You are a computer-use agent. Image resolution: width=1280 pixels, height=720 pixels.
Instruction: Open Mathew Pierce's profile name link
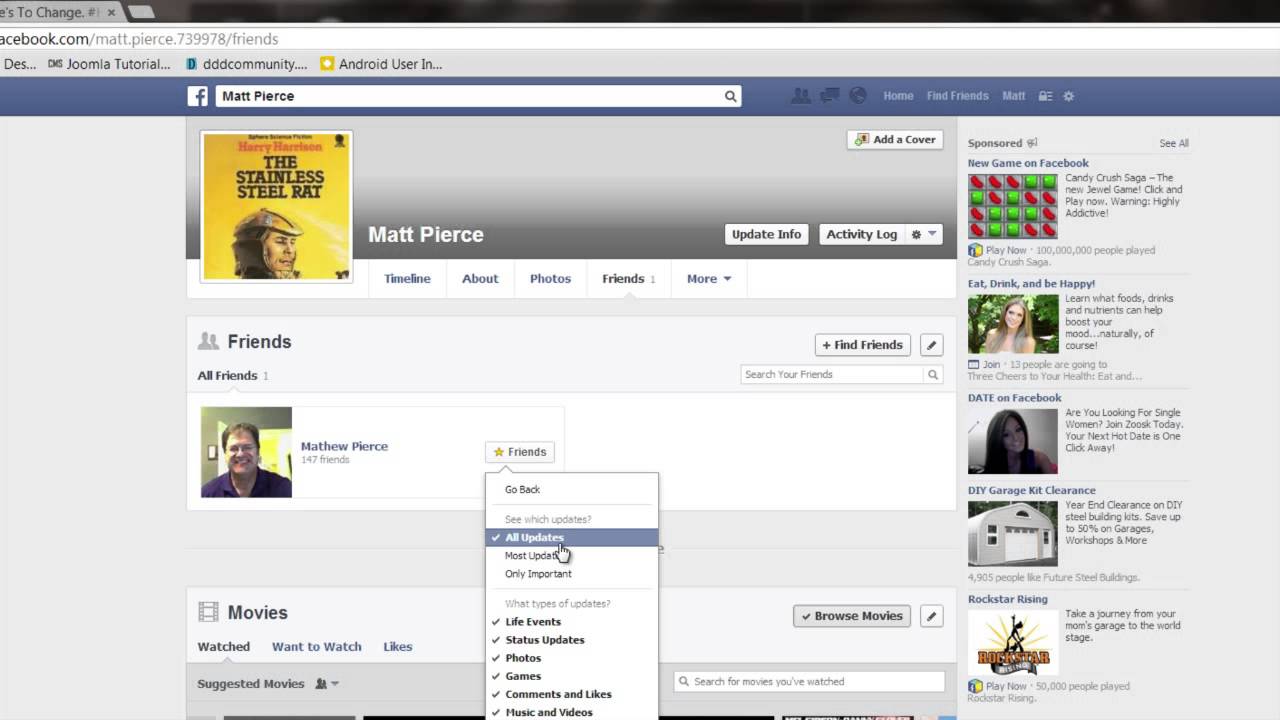pyautogui.click(x=344, y=446)
